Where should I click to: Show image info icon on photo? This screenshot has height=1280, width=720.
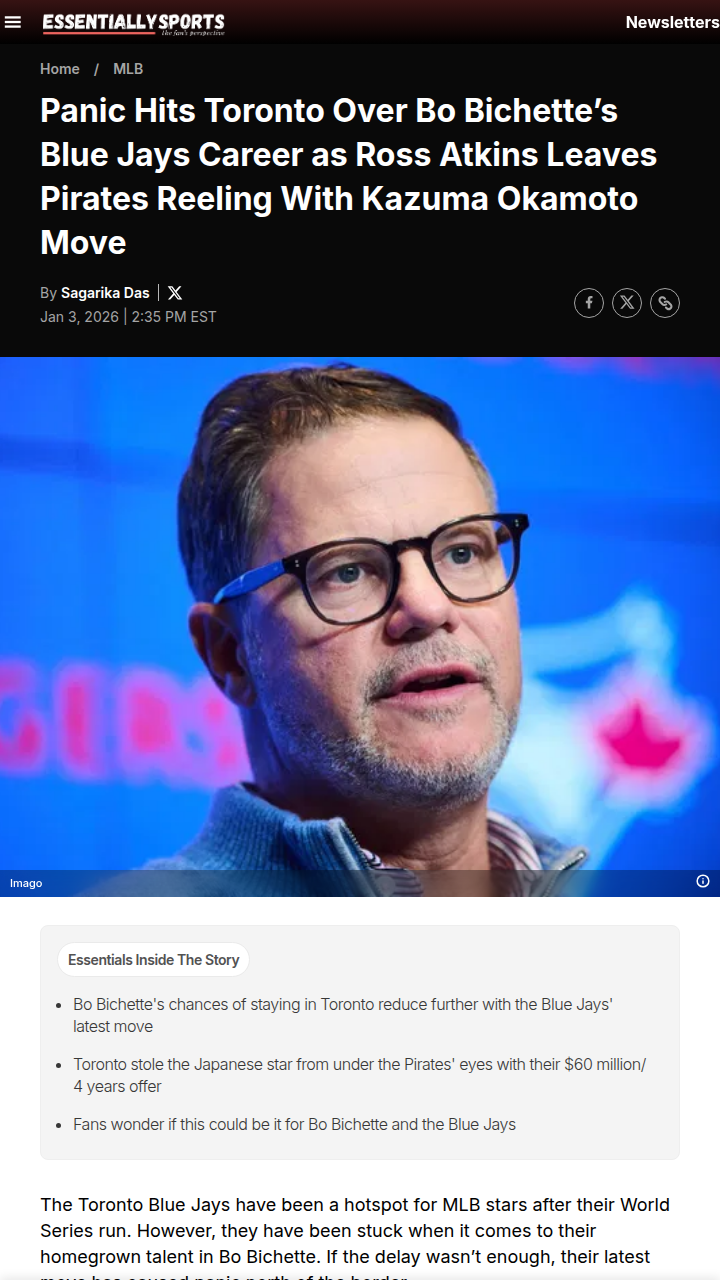(703, 881)
